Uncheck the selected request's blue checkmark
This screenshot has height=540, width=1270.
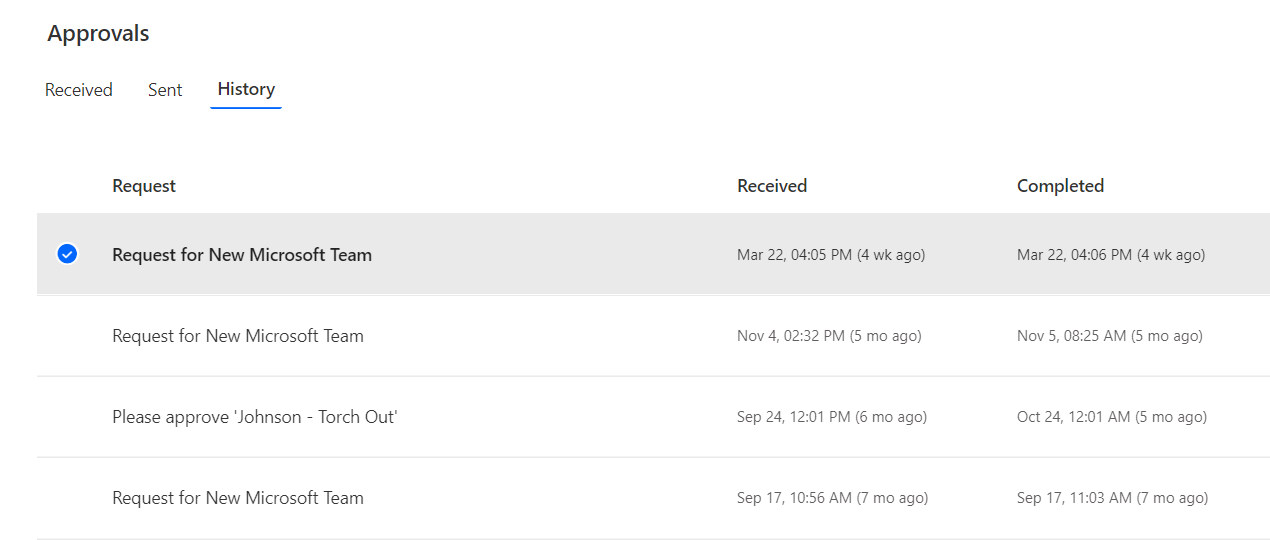pos(67,254)
